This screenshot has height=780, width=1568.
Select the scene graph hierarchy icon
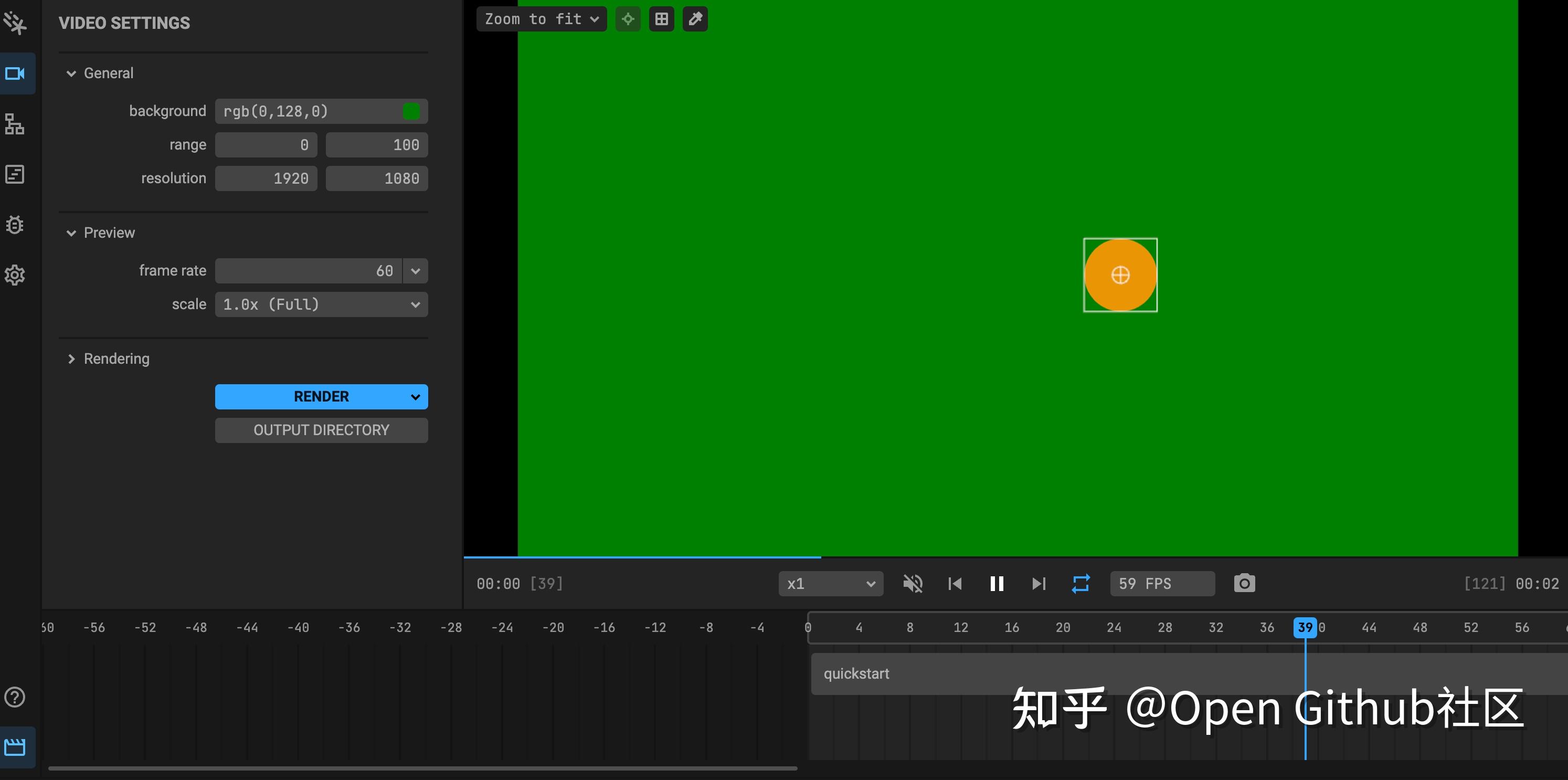[16, 124]
